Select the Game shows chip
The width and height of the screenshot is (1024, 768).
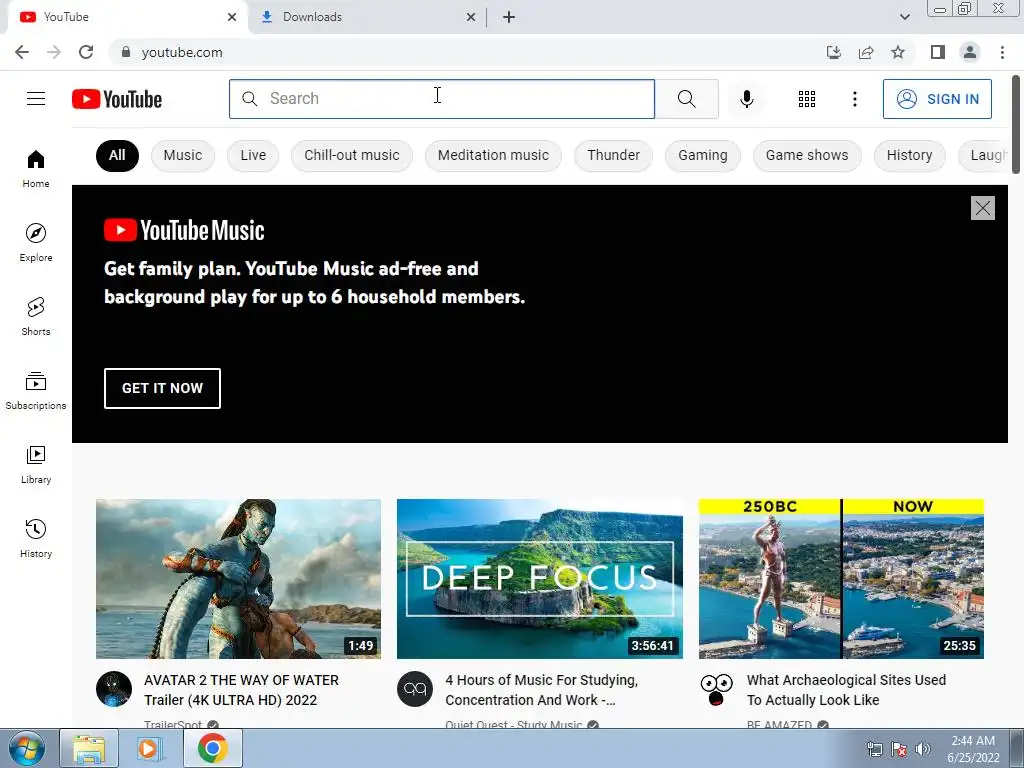pyautogui.click(x=807, y=155)
